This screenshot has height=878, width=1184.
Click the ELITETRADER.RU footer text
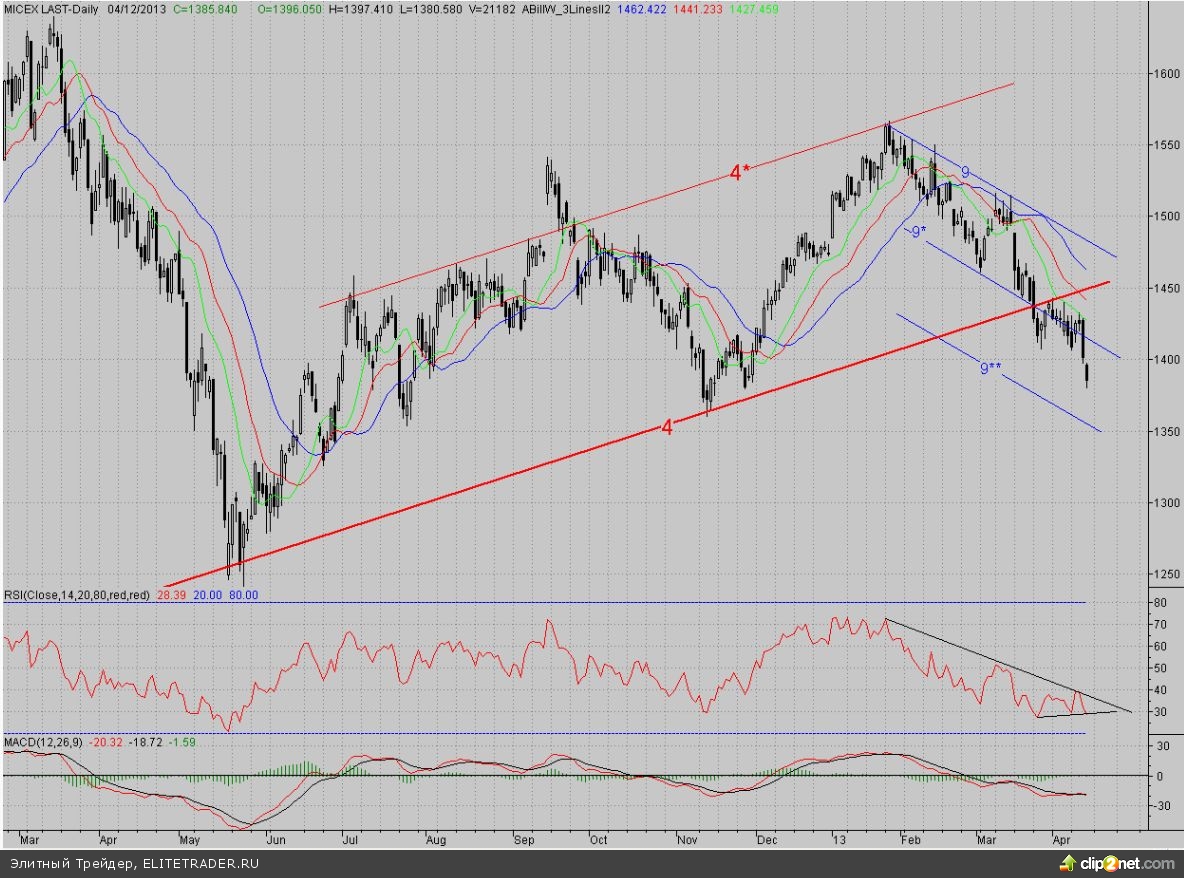(x=200, y=864)
